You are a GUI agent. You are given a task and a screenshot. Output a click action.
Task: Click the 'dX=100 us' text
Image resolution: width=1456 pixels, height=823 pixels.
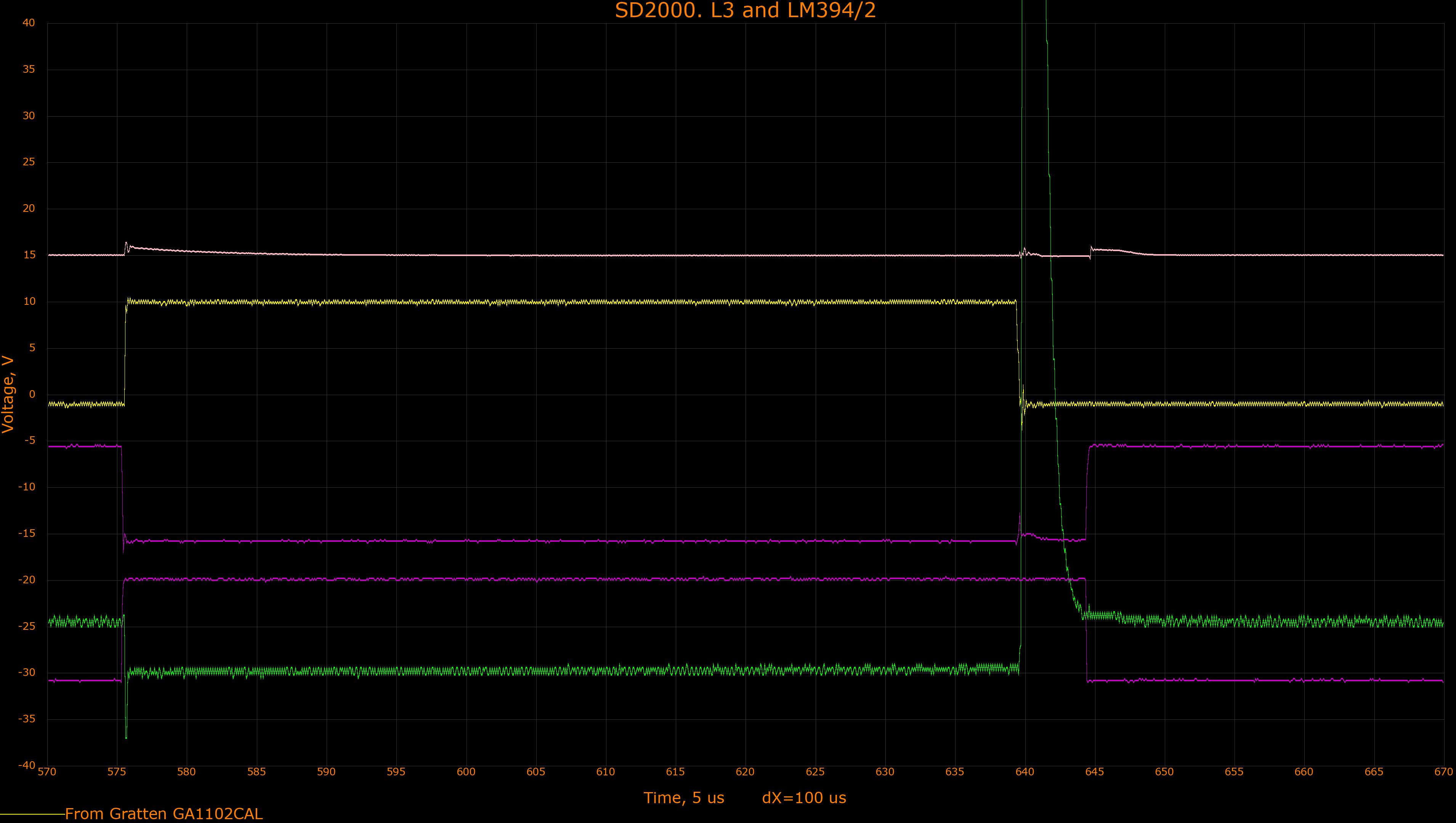tap(804, 797)
